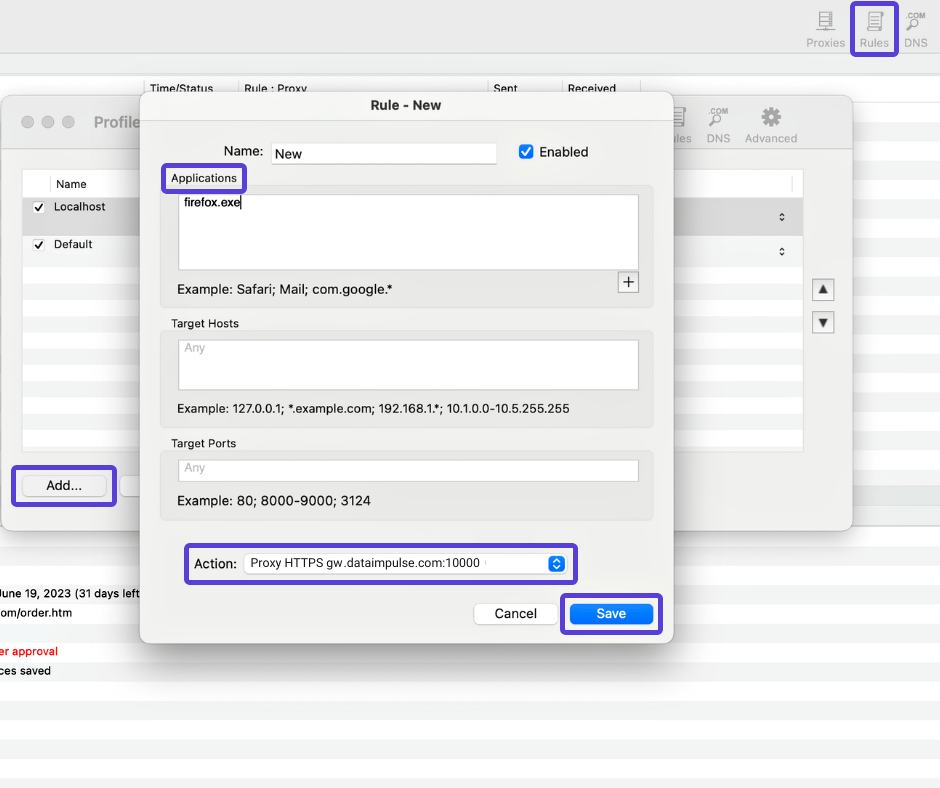Click the red 'approval' log text
Image resolution: width=940 pixels, height=788 pixels.
pos(29,651)
